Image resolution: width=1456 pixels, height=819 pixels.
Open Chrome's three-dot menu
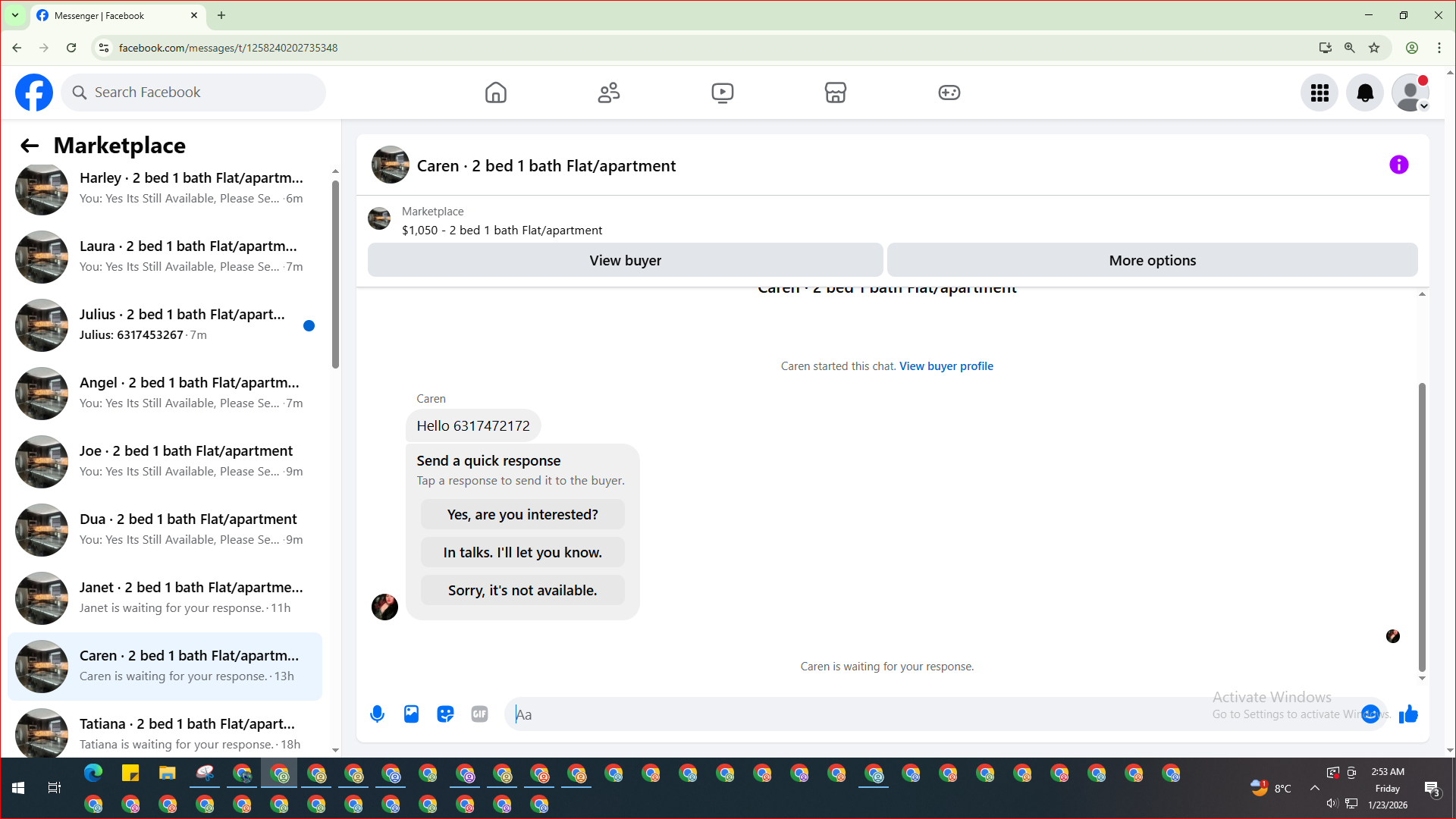[1439, 48]
